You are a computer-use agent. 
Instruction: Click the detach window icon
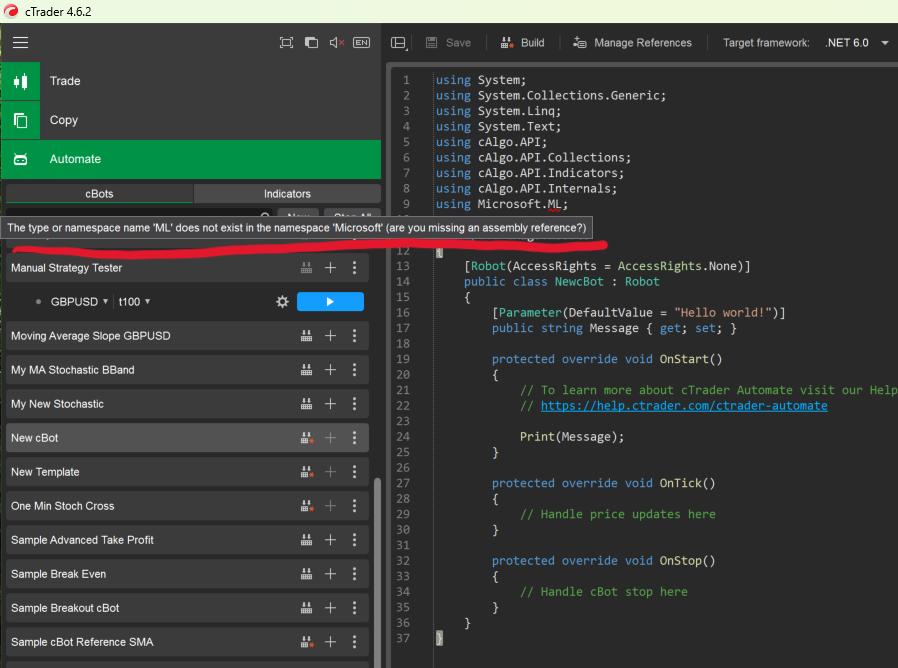[x=311, y=42]
